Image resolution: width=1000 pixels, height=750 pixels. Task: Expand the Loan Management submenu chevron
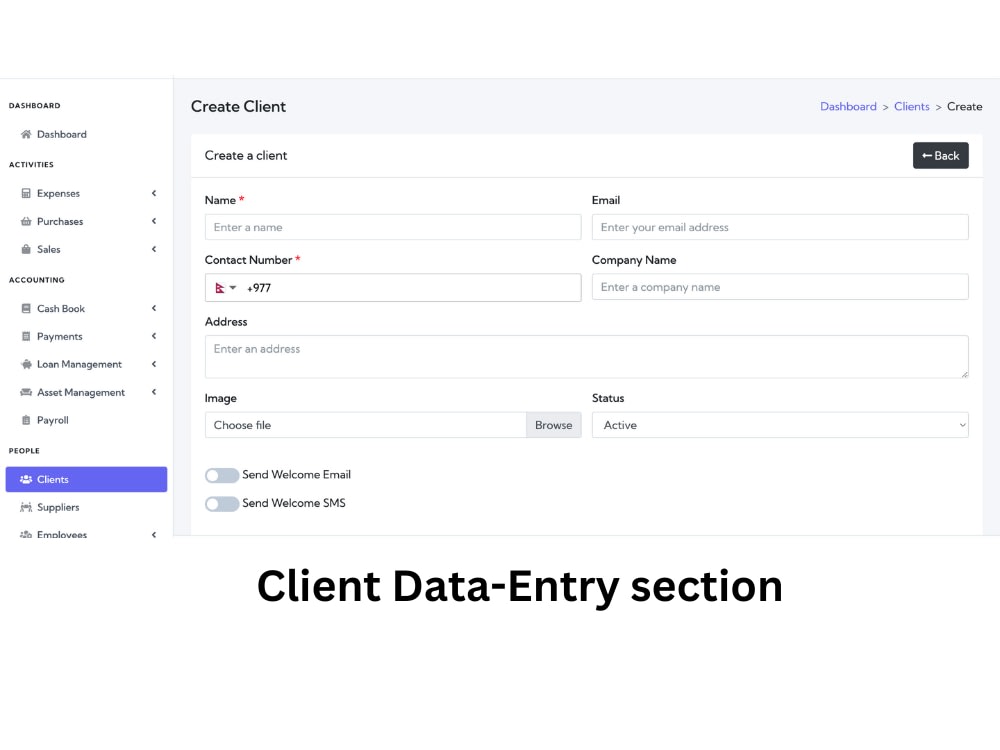pyautogui.click(x=154, y=364)
